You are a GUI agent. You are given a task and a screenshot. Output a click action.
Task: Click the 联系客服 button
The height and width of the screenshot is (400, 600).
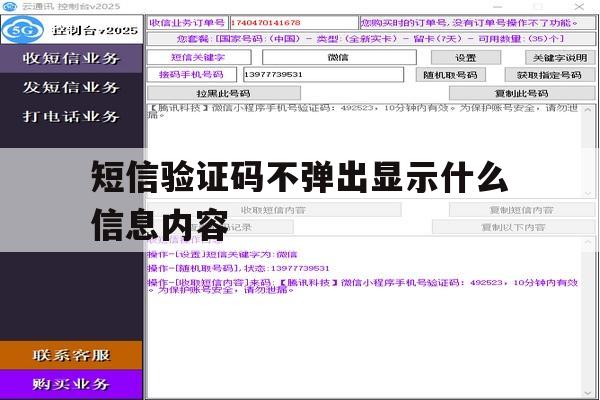click(71, 355)
